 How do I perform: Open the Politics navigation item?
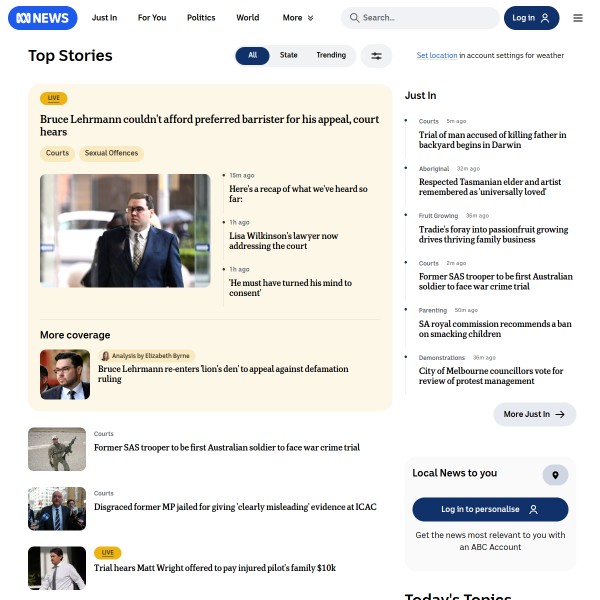click(201, 18)
